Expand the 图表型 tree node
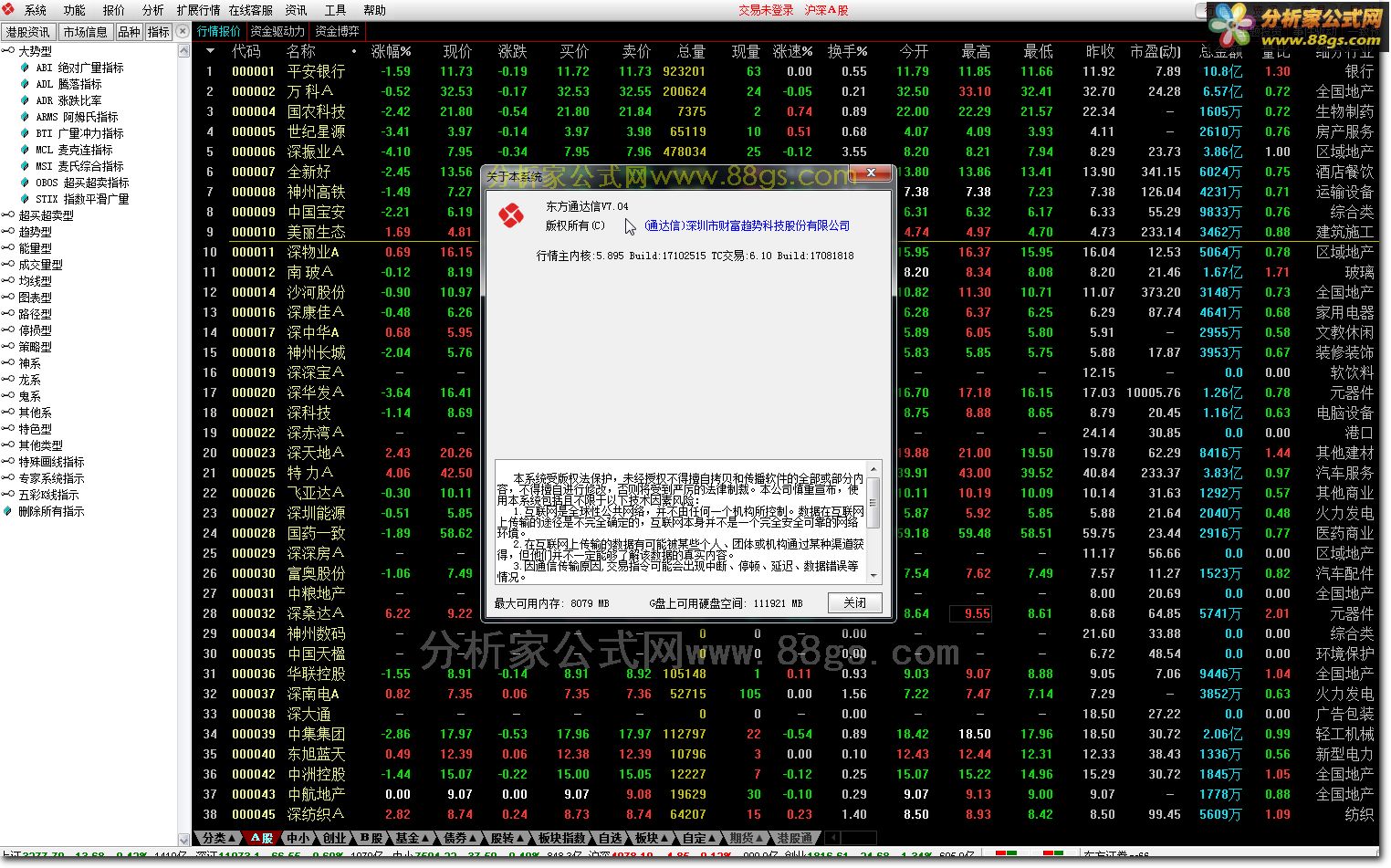This screenshot has width=1391, height=868. 8,298
